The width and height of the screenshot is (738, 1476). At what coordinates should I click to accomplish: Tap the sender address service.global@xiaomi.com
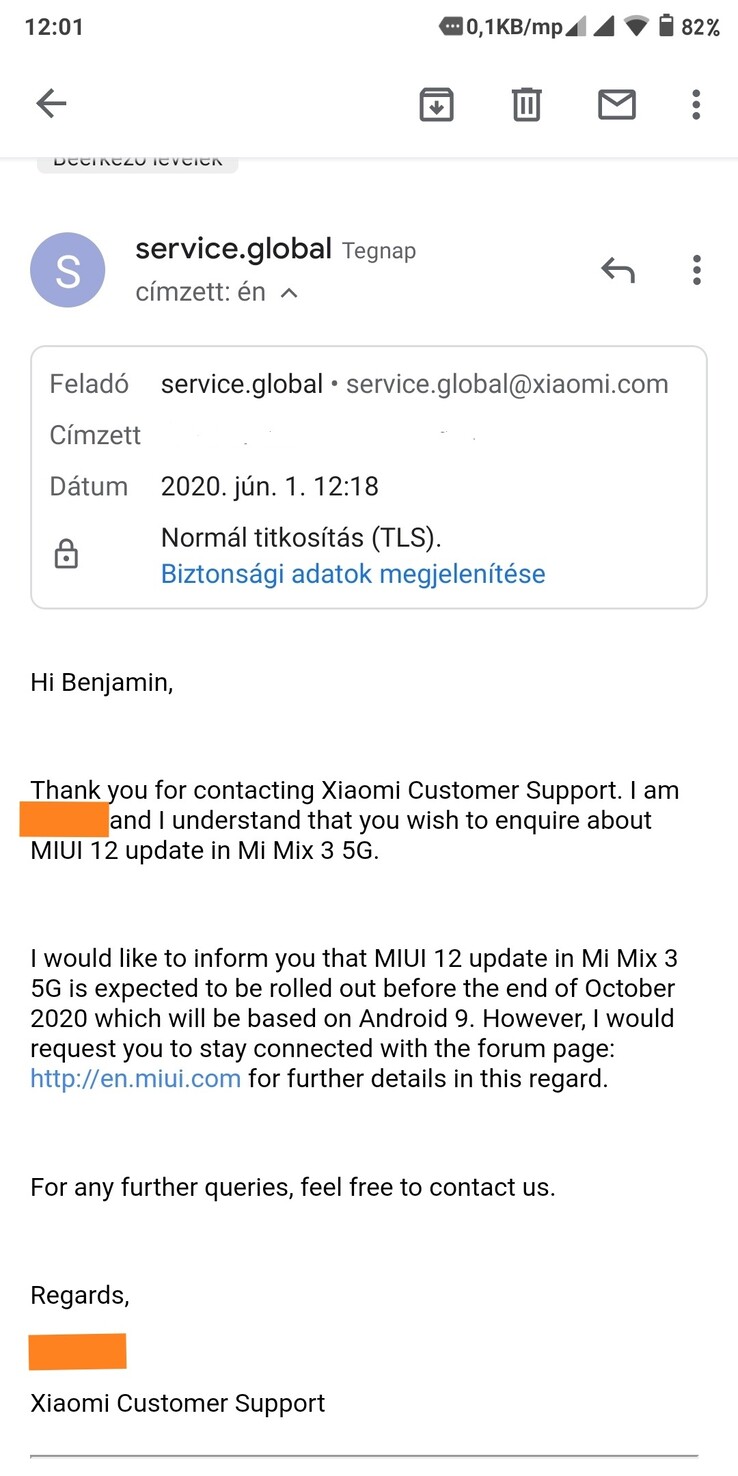click(507, 384)
